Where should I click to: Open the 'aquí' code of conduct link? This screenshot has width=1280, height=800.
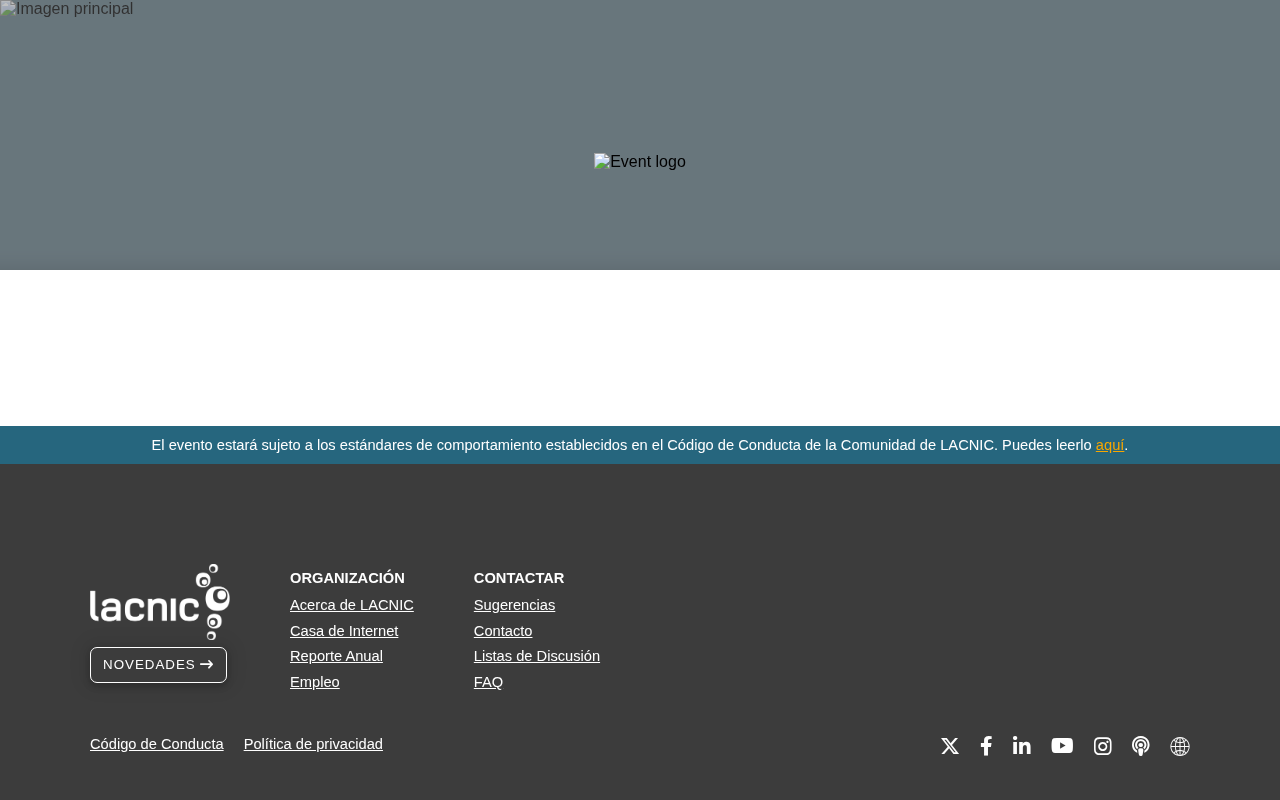1110,445
